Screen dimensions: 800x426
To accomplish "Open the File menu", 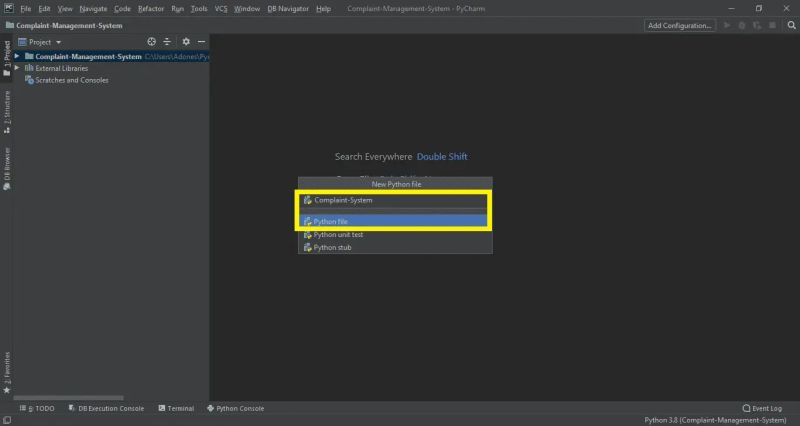I will coord(26,9).
